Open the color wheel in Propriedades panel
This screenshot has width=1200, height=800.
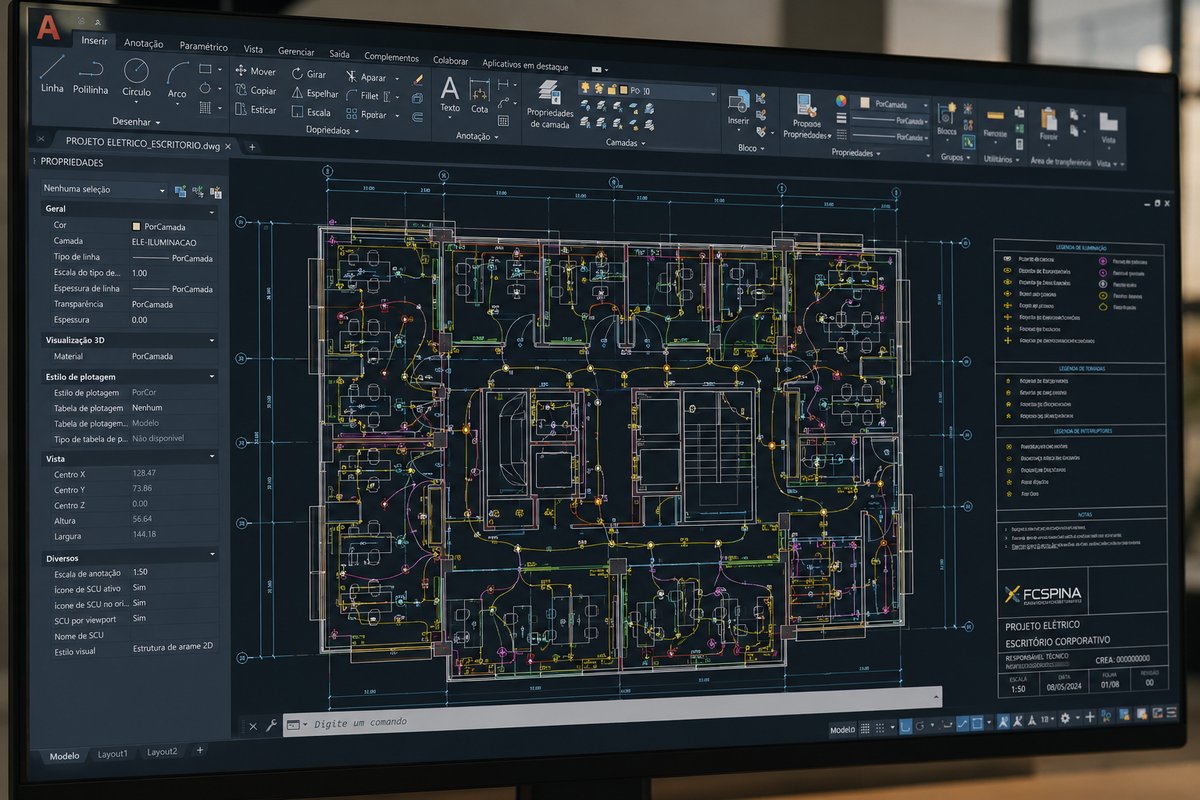coord(841,100)
